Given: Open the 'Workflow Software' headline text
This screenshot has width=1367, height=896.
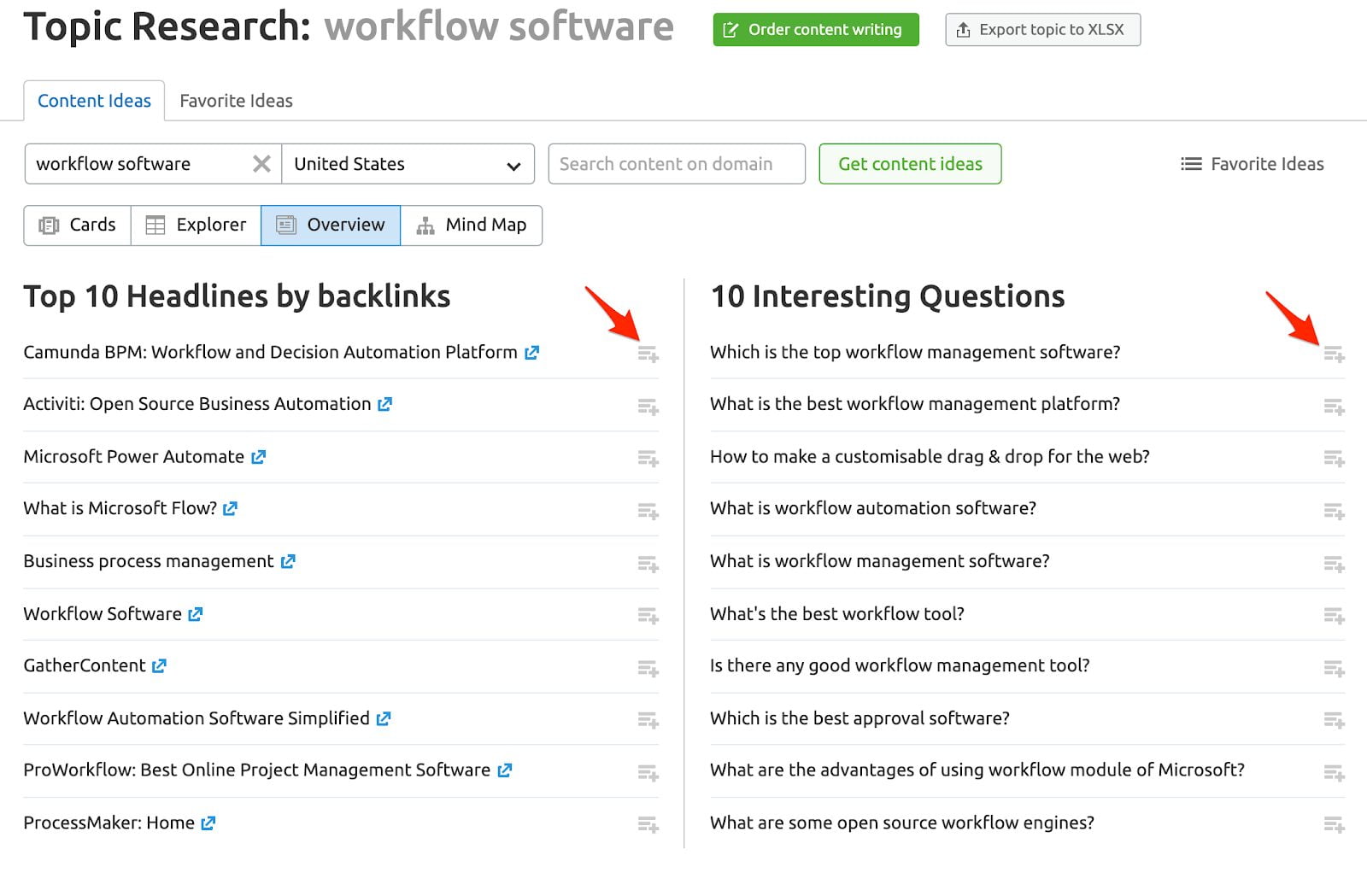Looking at the screenshot, I should pos(103,614).
